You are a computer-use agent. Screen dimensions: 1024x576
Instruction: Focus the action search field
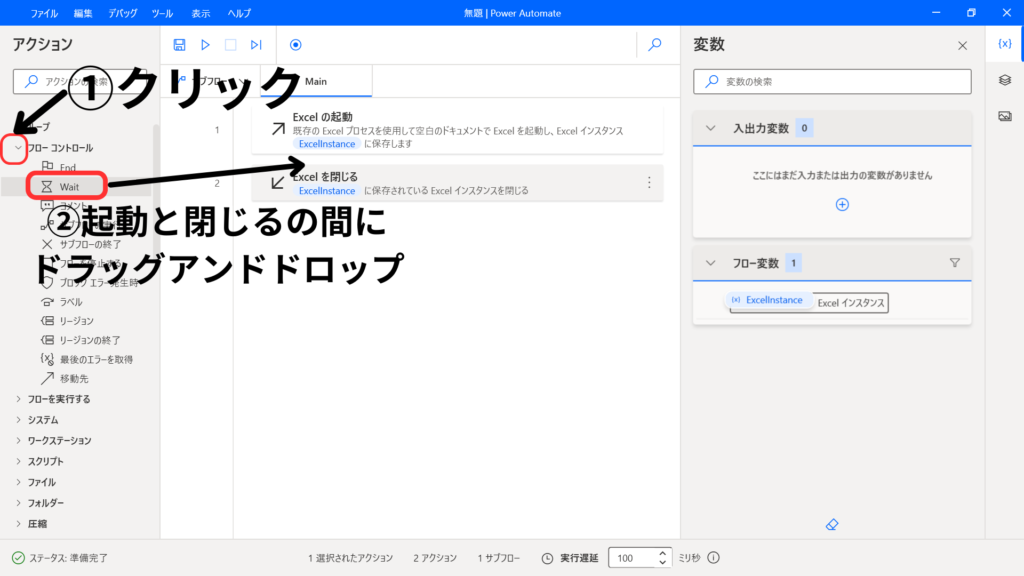[x=80, y=82]
